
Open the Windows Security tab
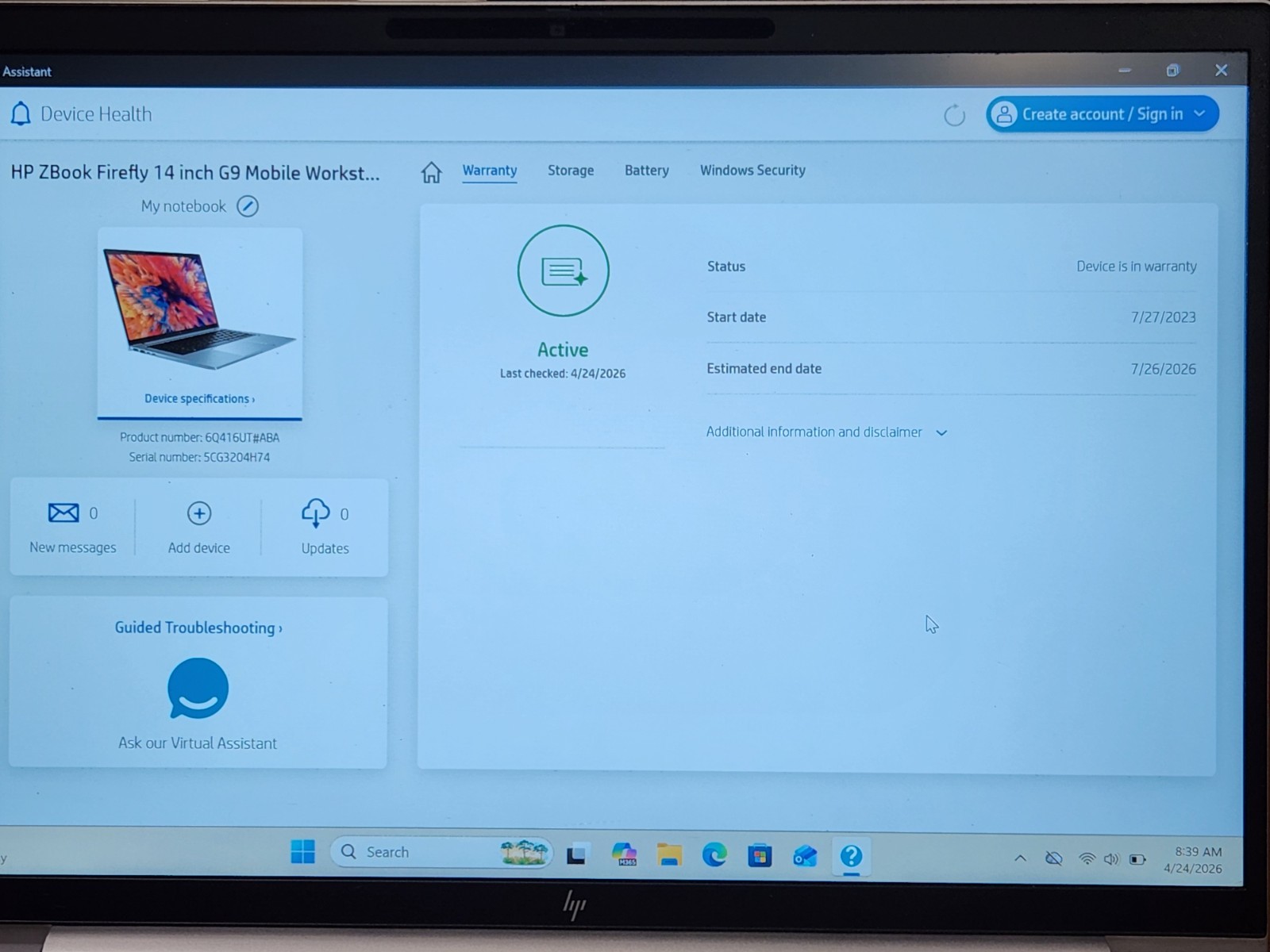pos(752,171)
